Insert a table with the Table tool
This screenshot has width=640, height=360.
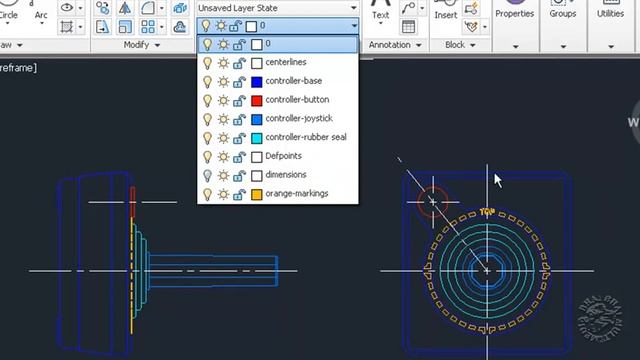coord(408,27)
